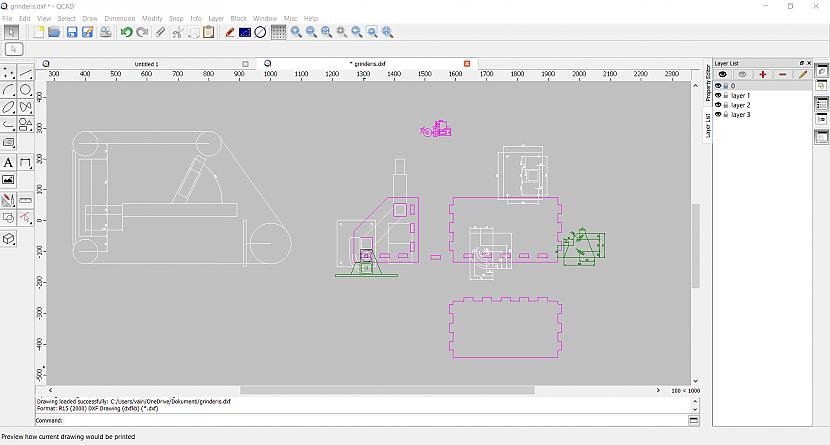
Task: Select the Insert Image tool
Action: (x=8, y=180)
